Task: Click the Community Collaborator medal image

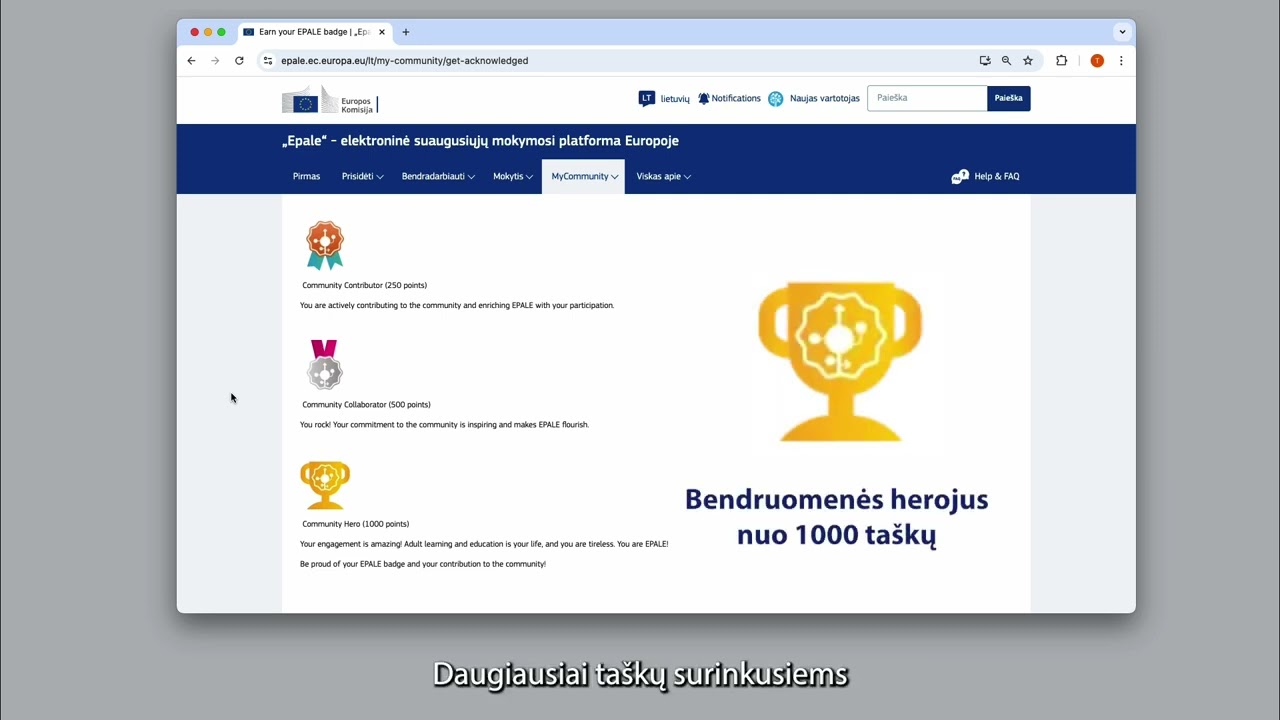Action: click(325, 364)
